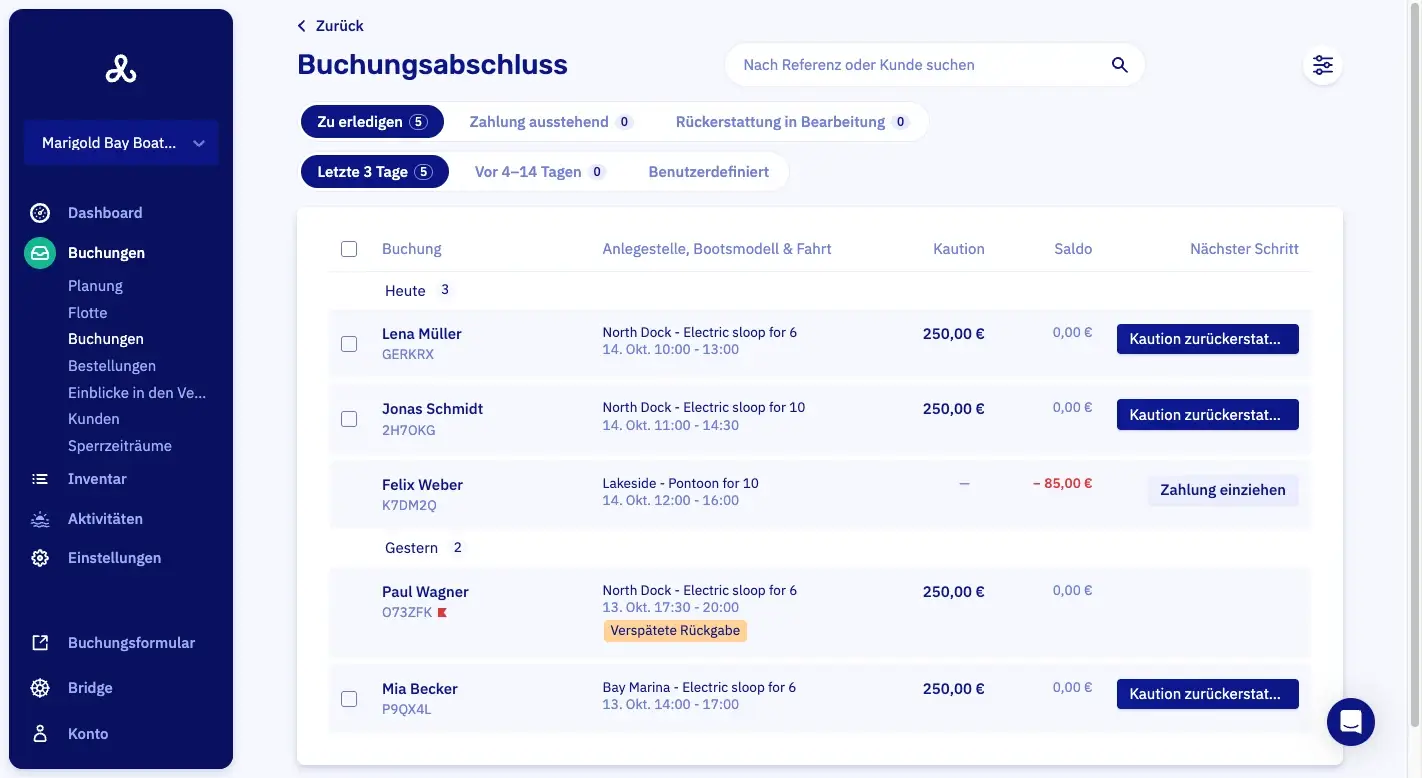1422x778 pixels.
Task: Click the Einstellungen gear icon
Action: coord(40,558)
